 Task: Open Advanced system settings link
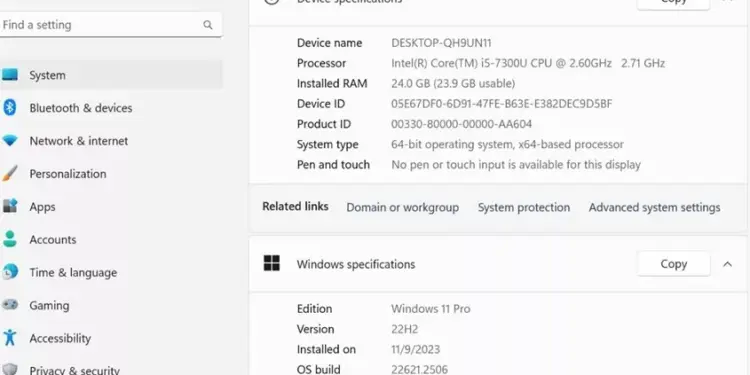(654, 208)
